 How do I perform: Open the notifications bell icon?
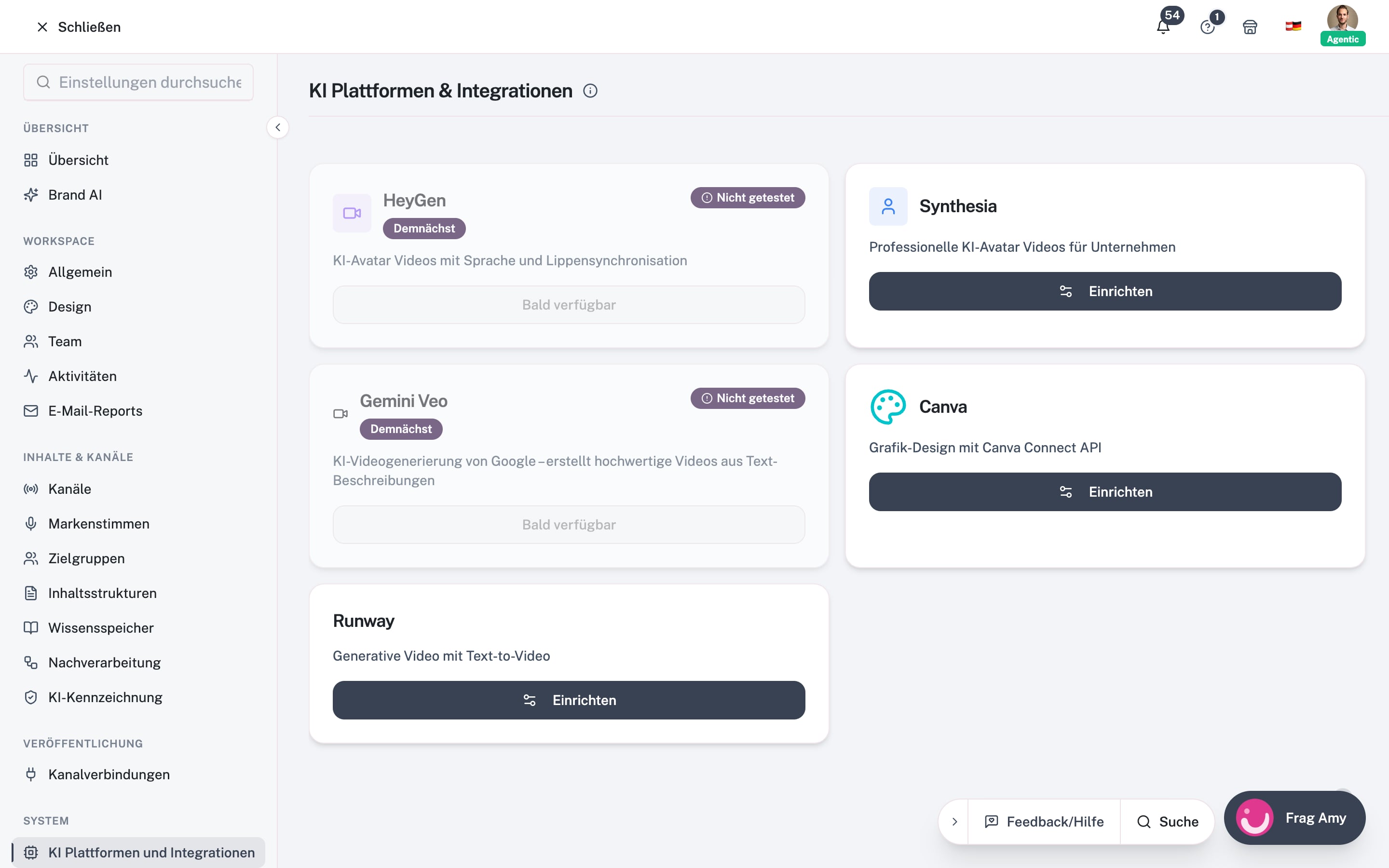click(x=1163, y=27)
